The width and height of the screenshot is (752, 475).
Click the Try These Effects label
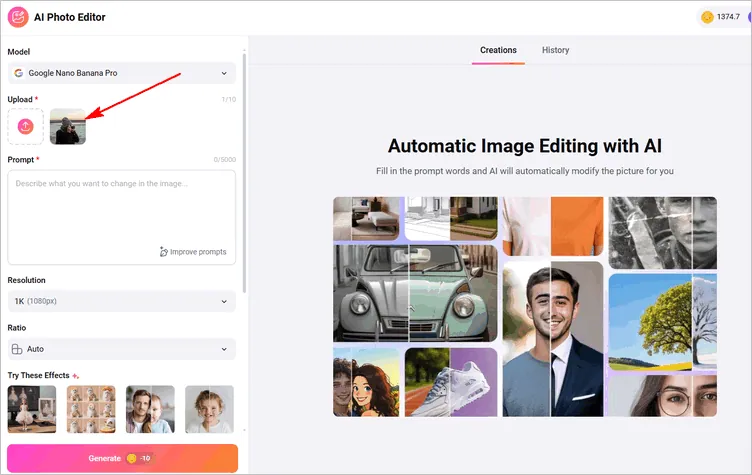click(x=38, y=375)
